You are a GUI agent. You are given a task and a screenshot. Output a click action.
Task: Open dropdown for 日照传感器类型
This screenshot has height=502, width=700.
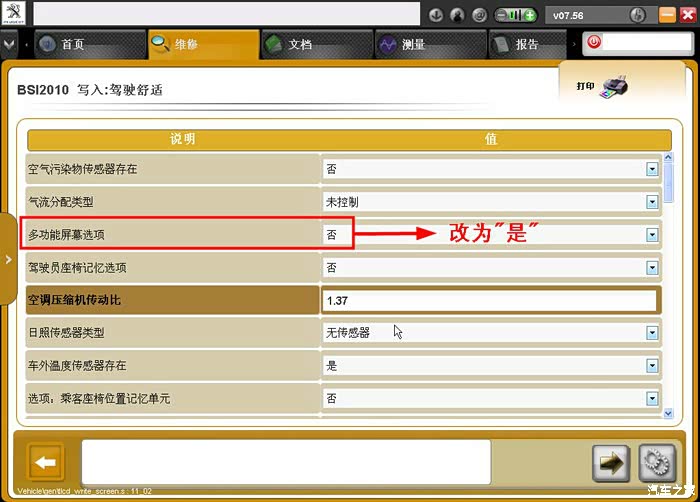point(652,333)
